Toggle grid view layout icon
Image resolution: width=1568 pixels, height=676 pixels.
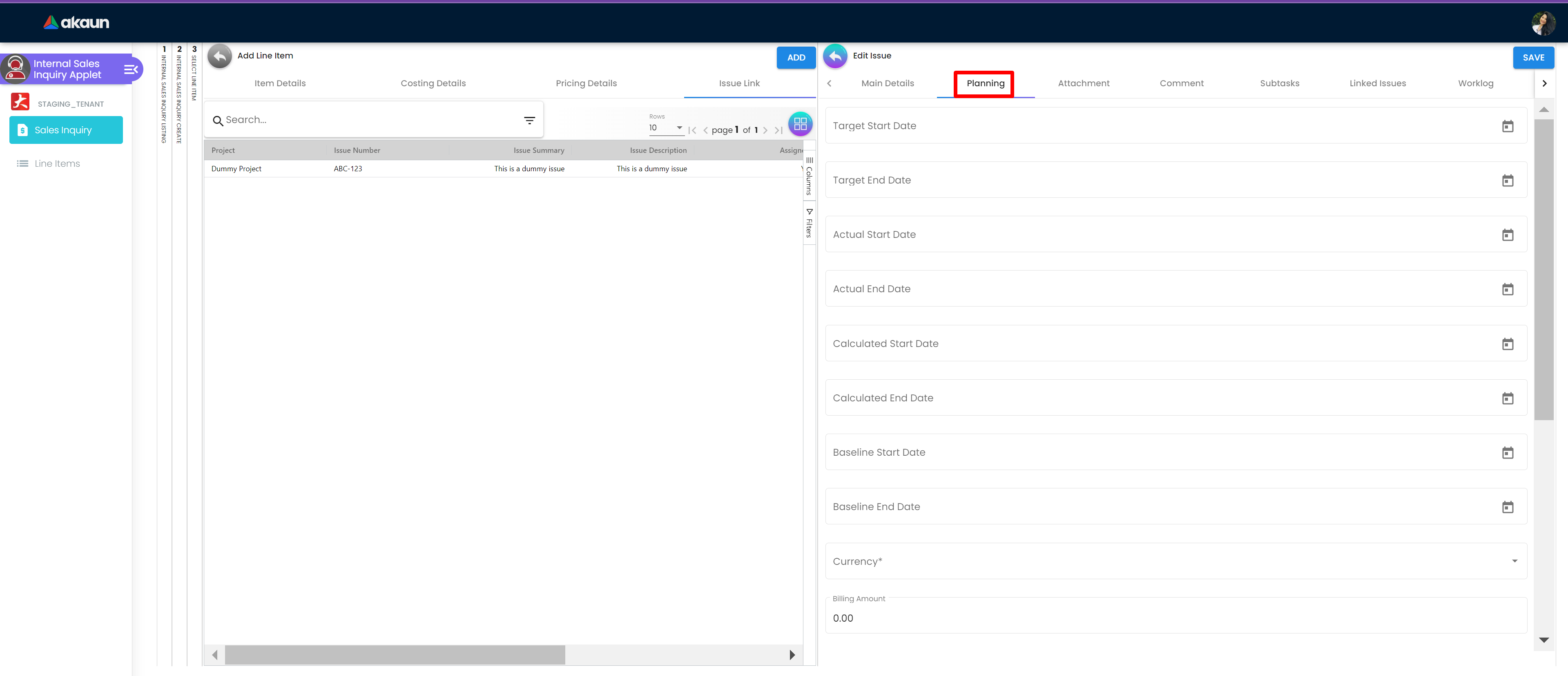(800, 124)
